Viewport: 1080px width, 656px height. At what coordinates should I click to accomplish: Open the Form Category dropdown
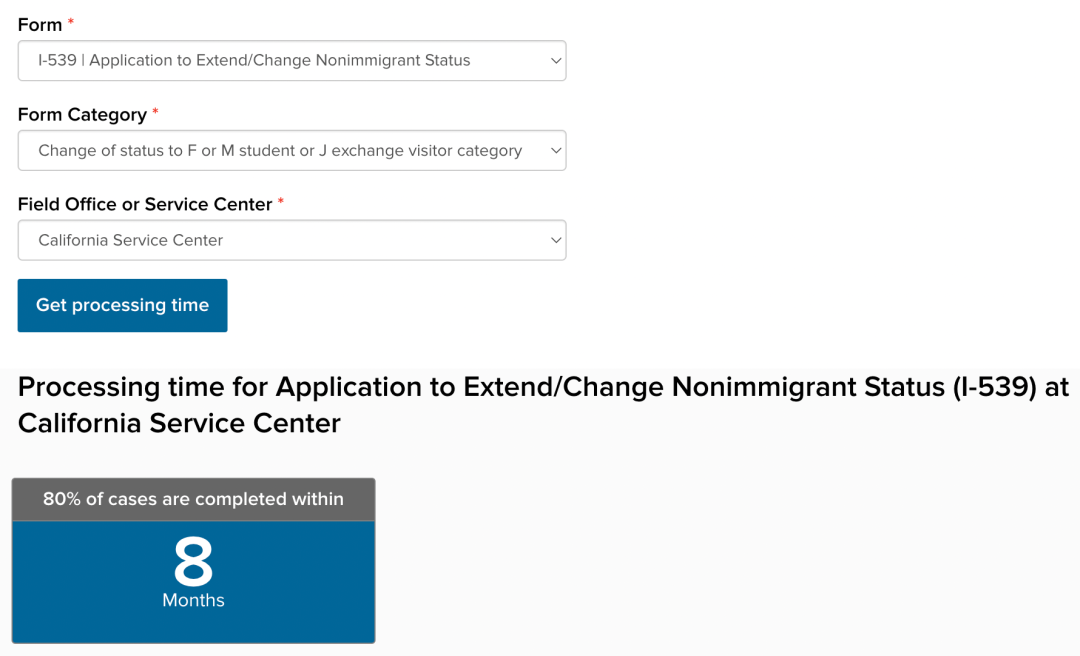291,151
